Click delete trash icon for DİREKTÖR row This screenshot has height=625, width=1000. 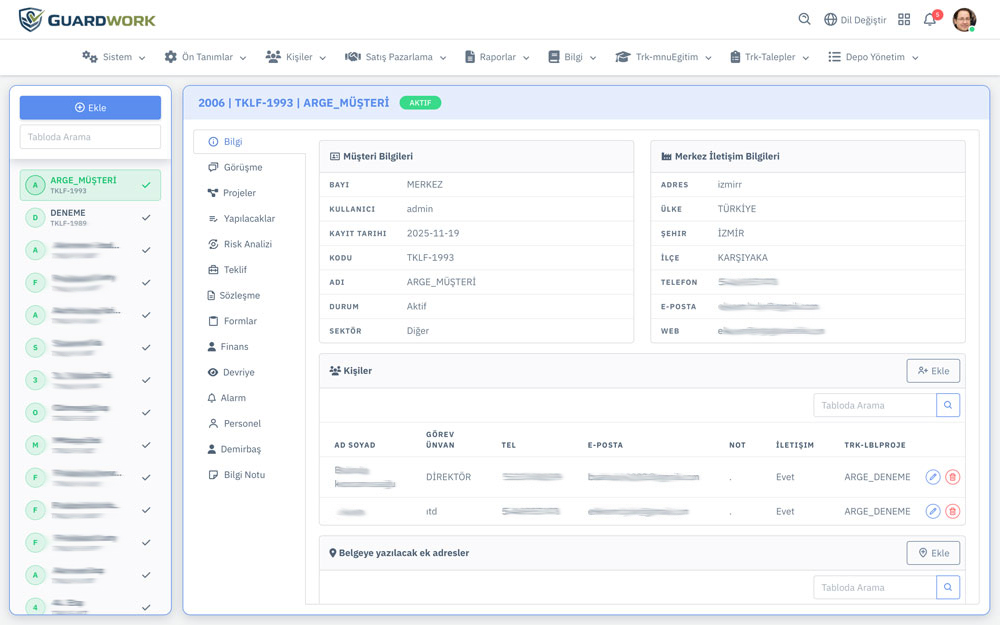952,477
